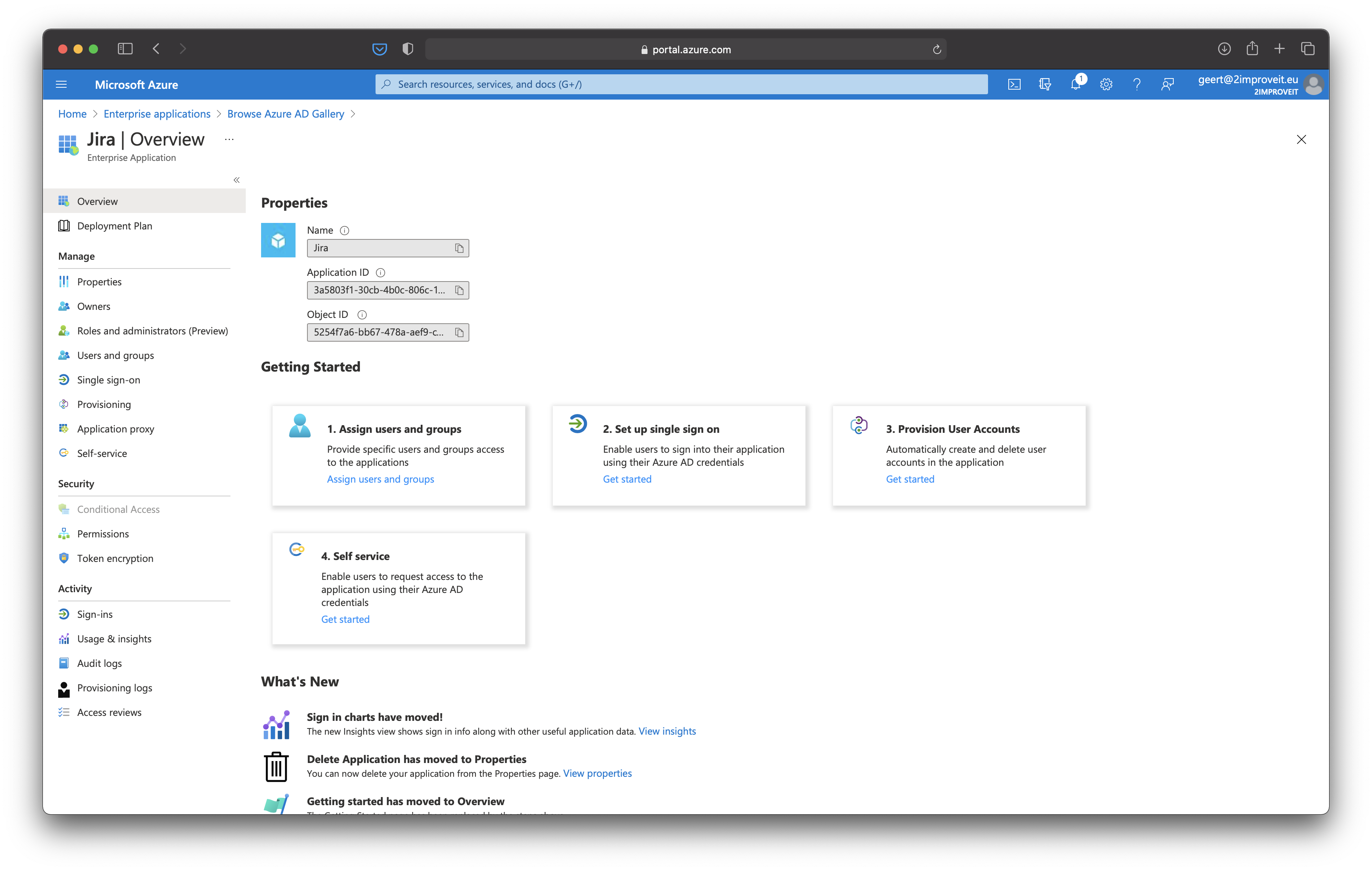Open Cloud Shell from the top bar

tap(1014, 84)
